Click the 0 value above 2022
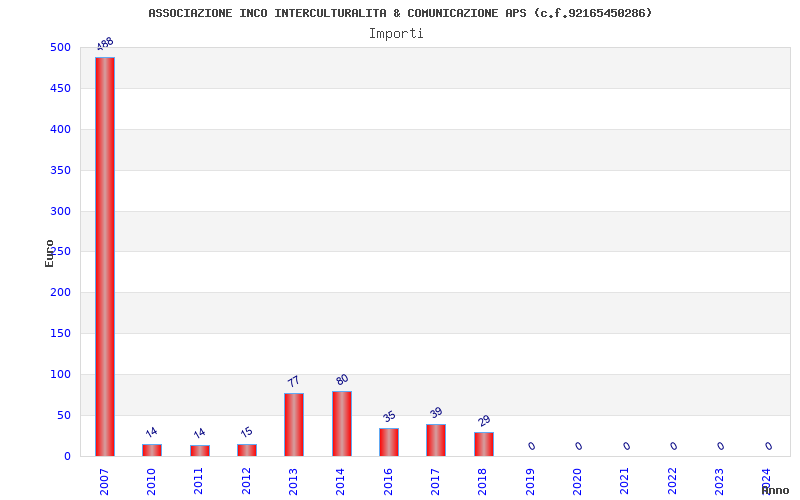 (673, 446)
